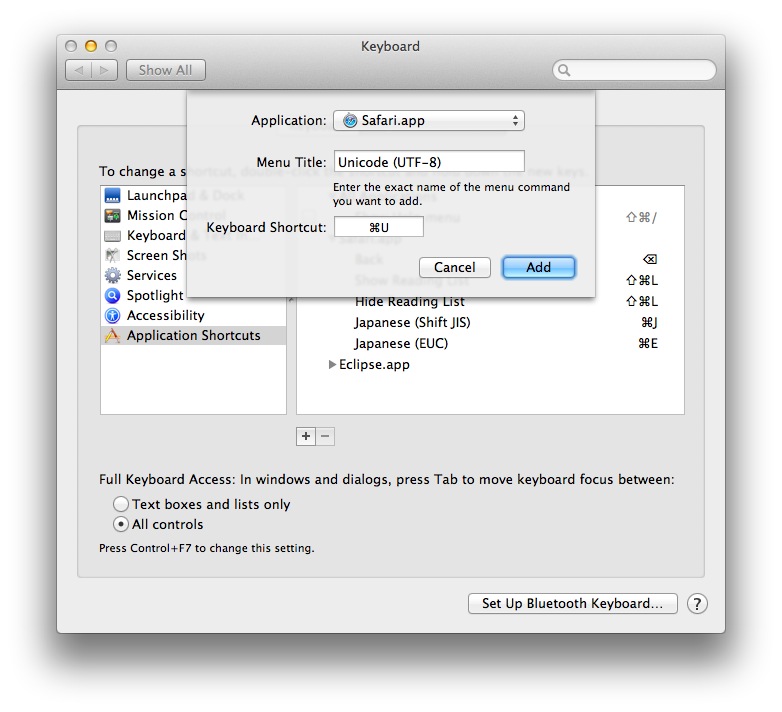Select Mission Control category

(x=194, y=215)
